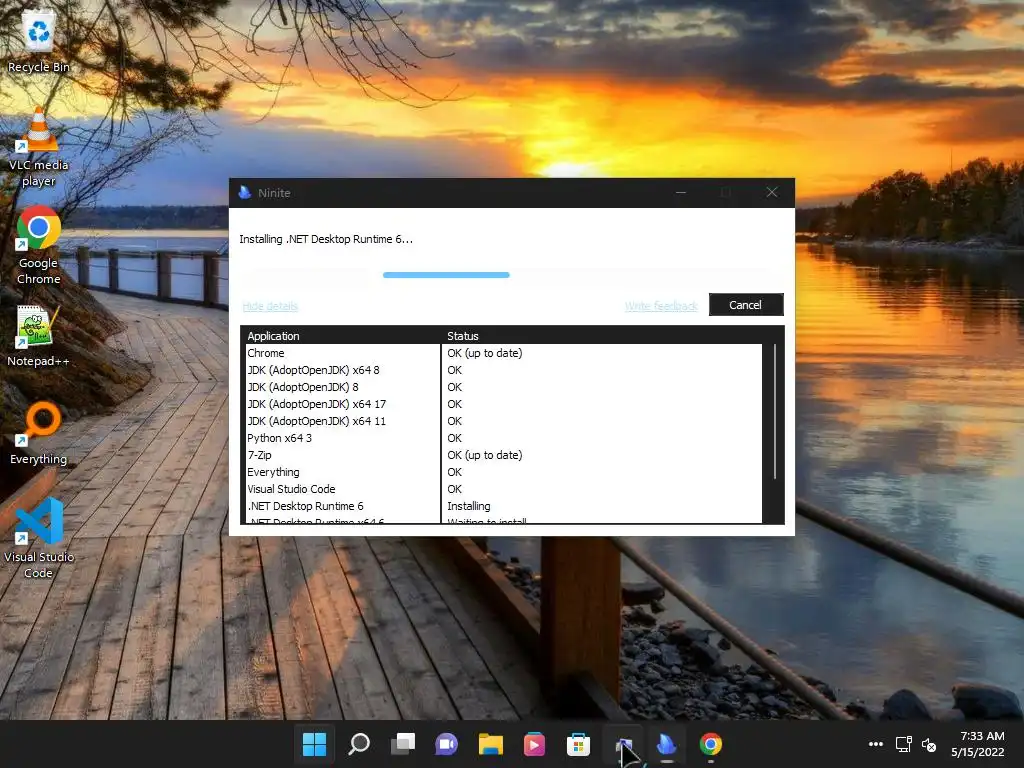Open the network status tray icon

(x=904, y=744)
